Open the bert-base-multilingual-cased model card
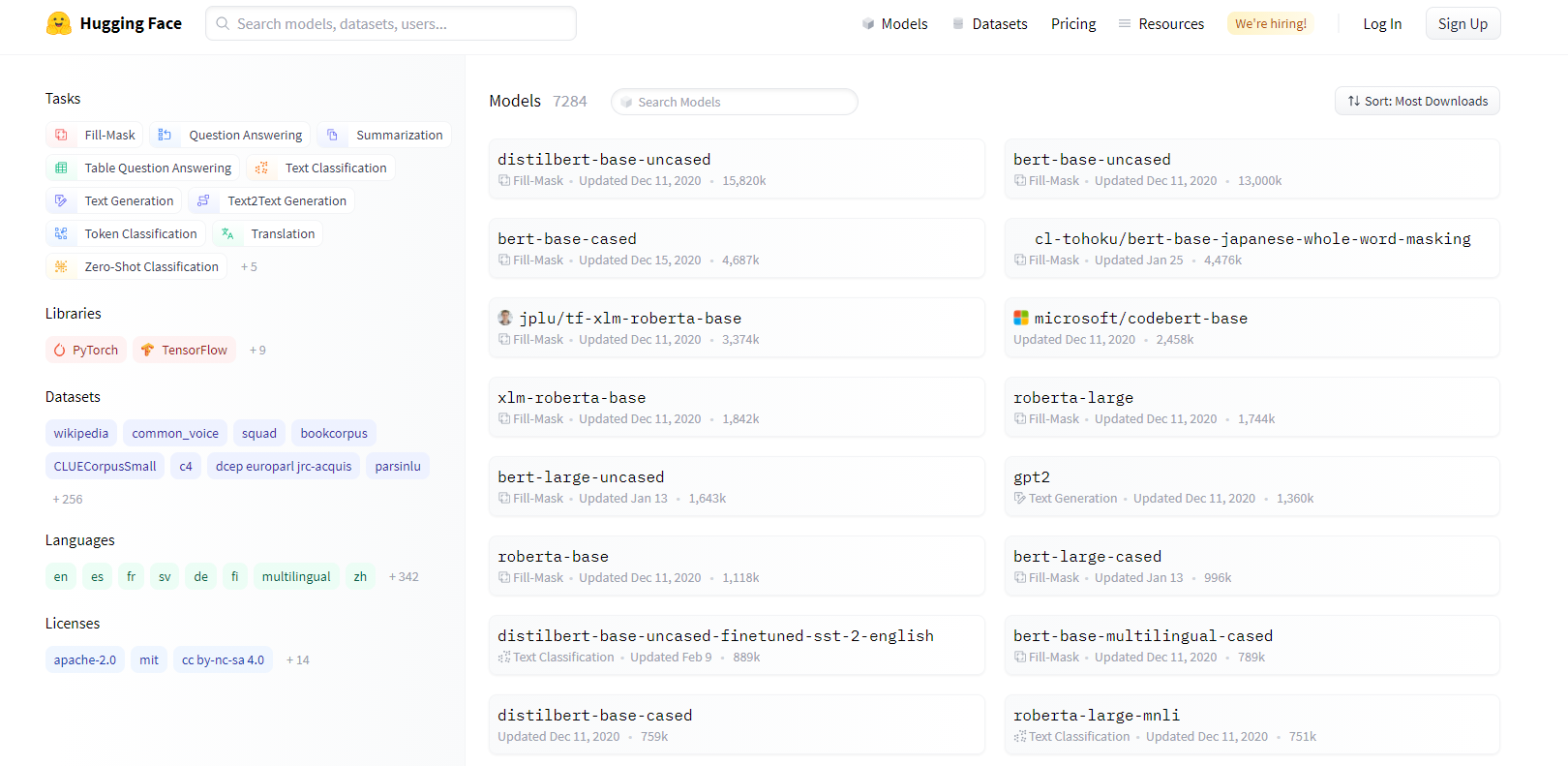Image resolution: width=1568 pixels, height=766 pixels. click(1251, 645)
